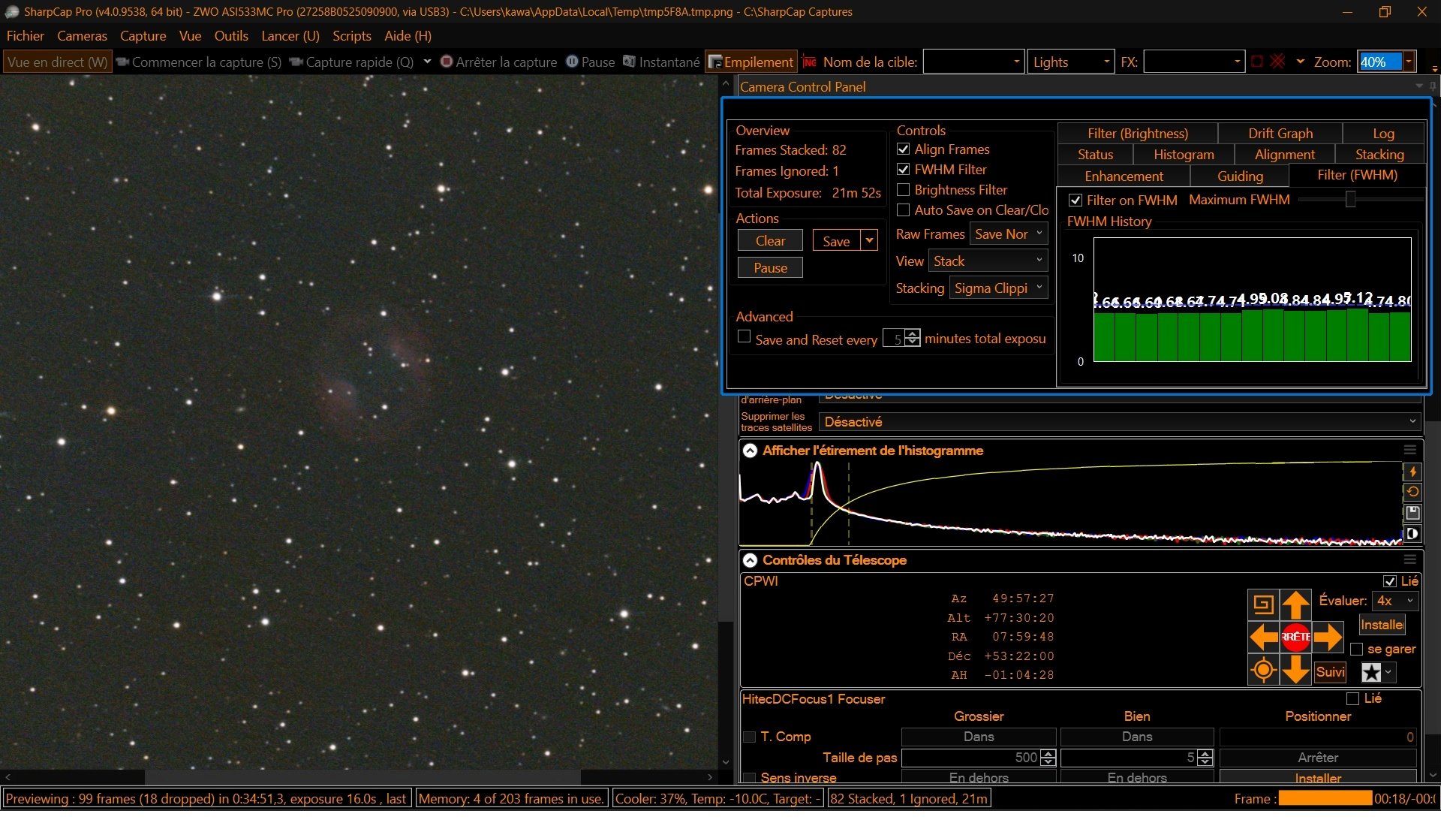
Task: Adjust the Maximum FWHM slider
Action: point(1350,200)
